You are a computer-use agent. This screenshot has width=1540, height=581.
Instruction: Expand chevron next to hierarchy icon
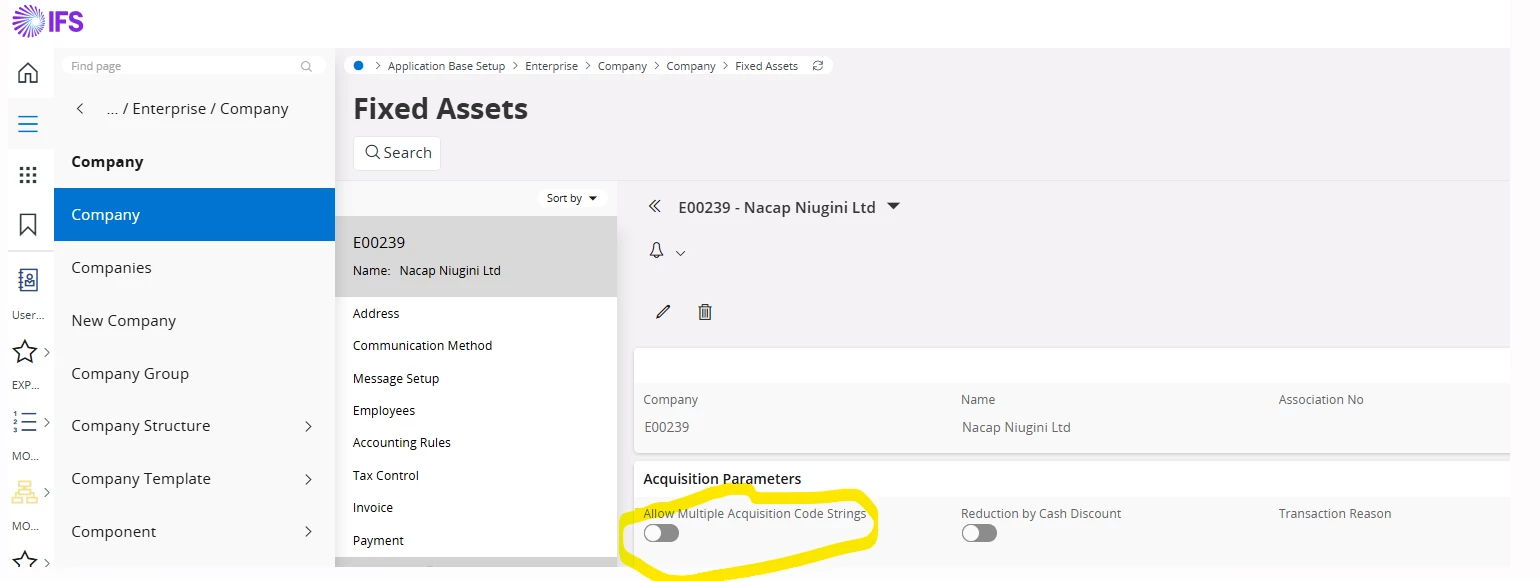tap(47, 492)
